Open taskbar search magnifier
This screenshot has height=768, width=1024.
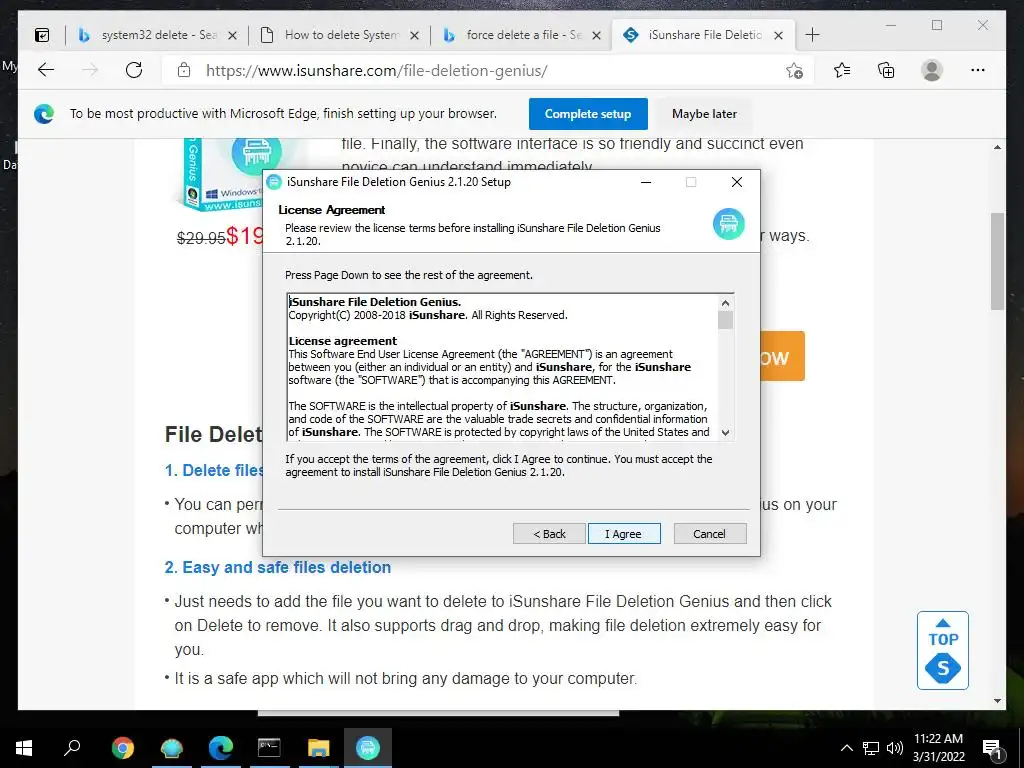pyautogui.click(x=72, y=747)
